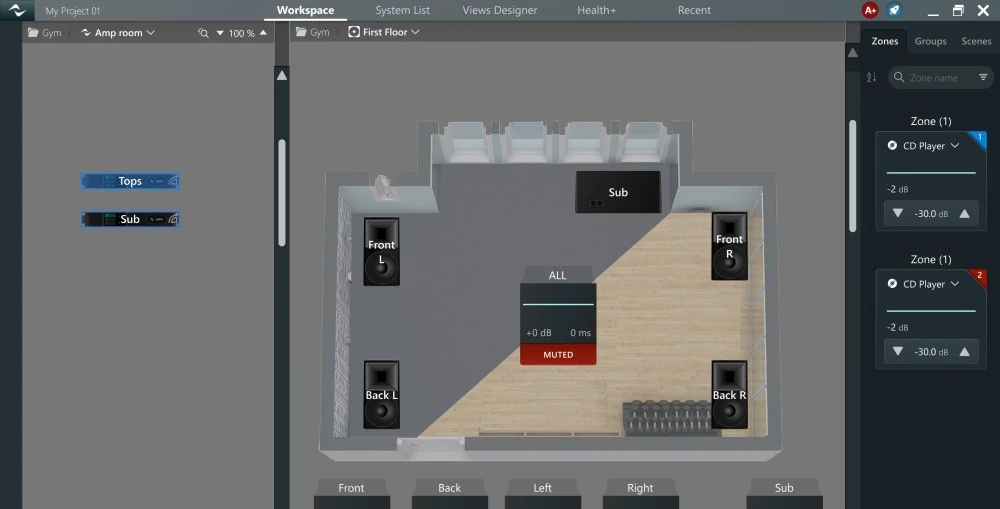
Task: Click the Sub group button at bottom
Action: pos(784,488)
